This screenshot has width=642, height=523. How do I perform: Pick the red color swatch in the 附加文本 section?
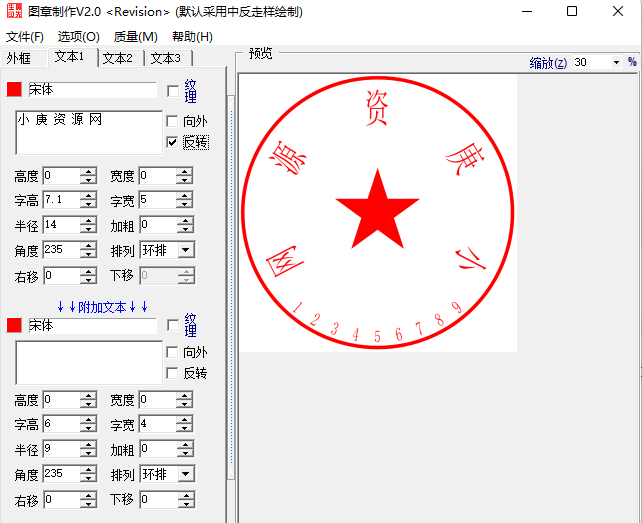[14, 325]
